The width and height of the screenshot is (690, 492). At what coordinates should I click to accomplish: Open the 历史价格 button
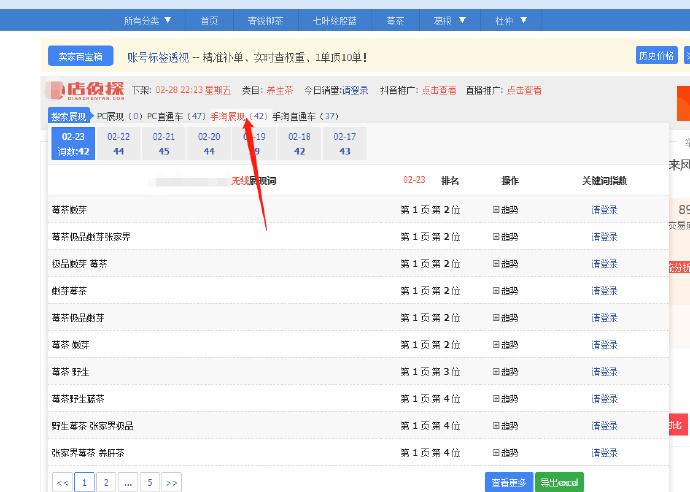[656, 55]
